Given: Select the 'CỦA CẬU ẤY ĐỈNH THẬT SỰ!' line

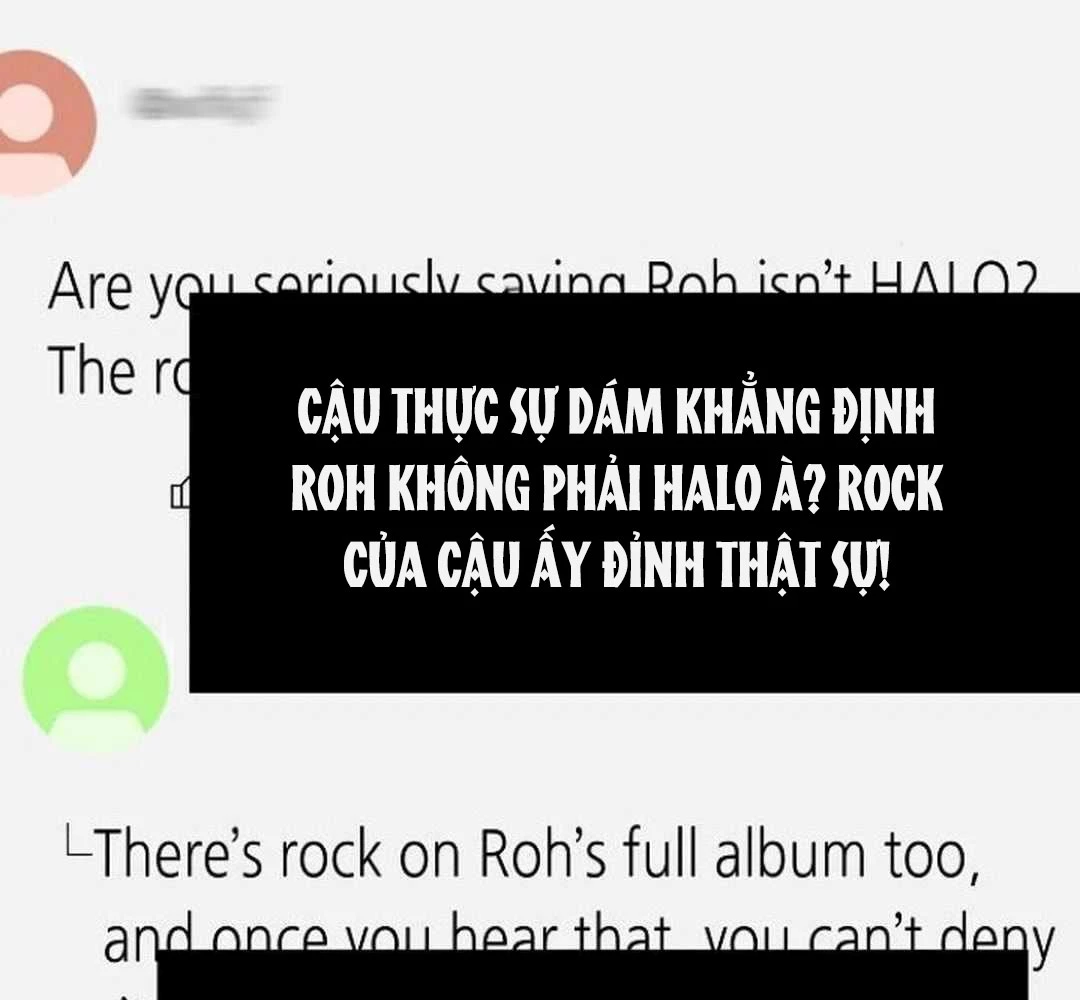Looking at the screenshot, I should 617,567.
